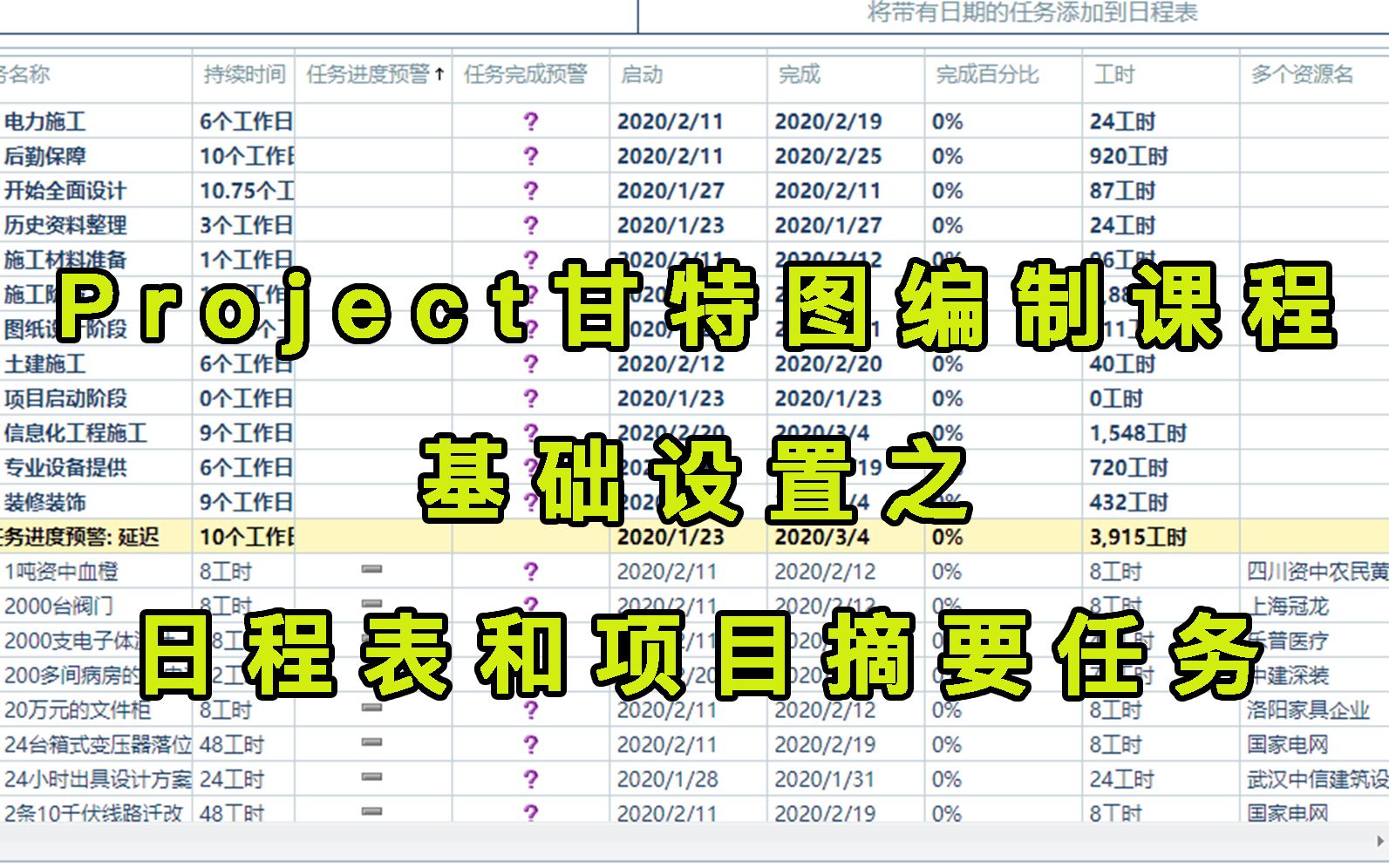Image resolution: width=1389 pixels, height=868 pixels.
Task: Select the 24小时出具设计方案 task name cell
Action: [96, 779]
